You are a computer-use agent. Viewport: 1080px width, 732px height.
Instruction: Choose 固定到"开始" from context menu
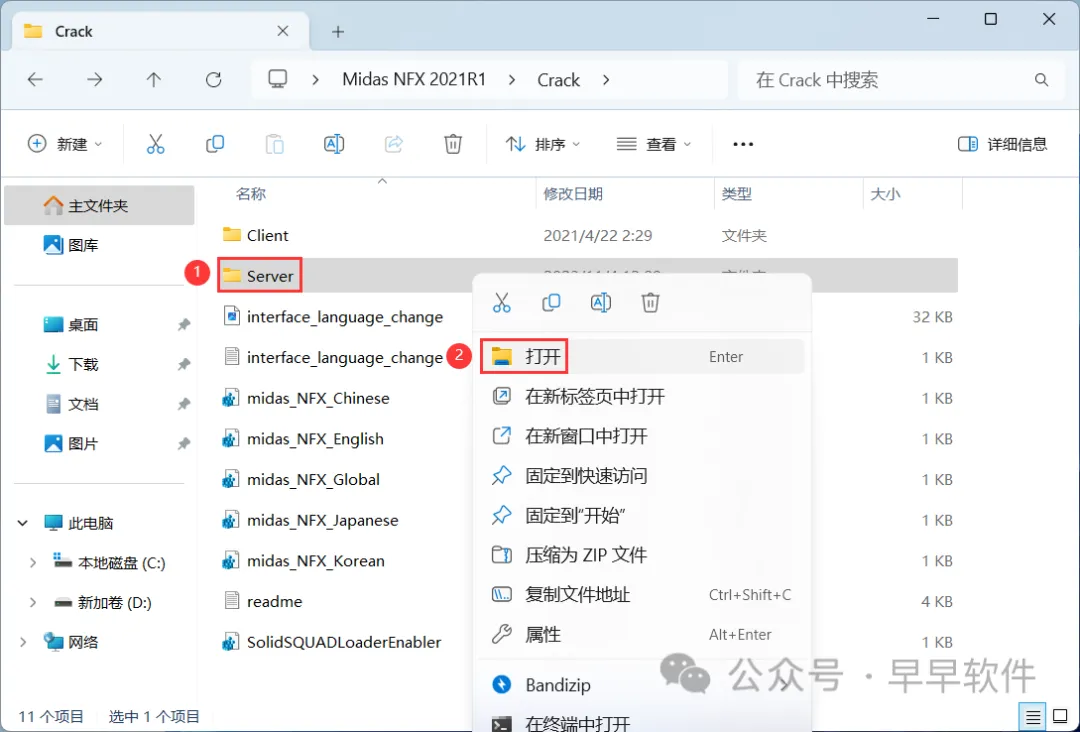tap(642, 515)
